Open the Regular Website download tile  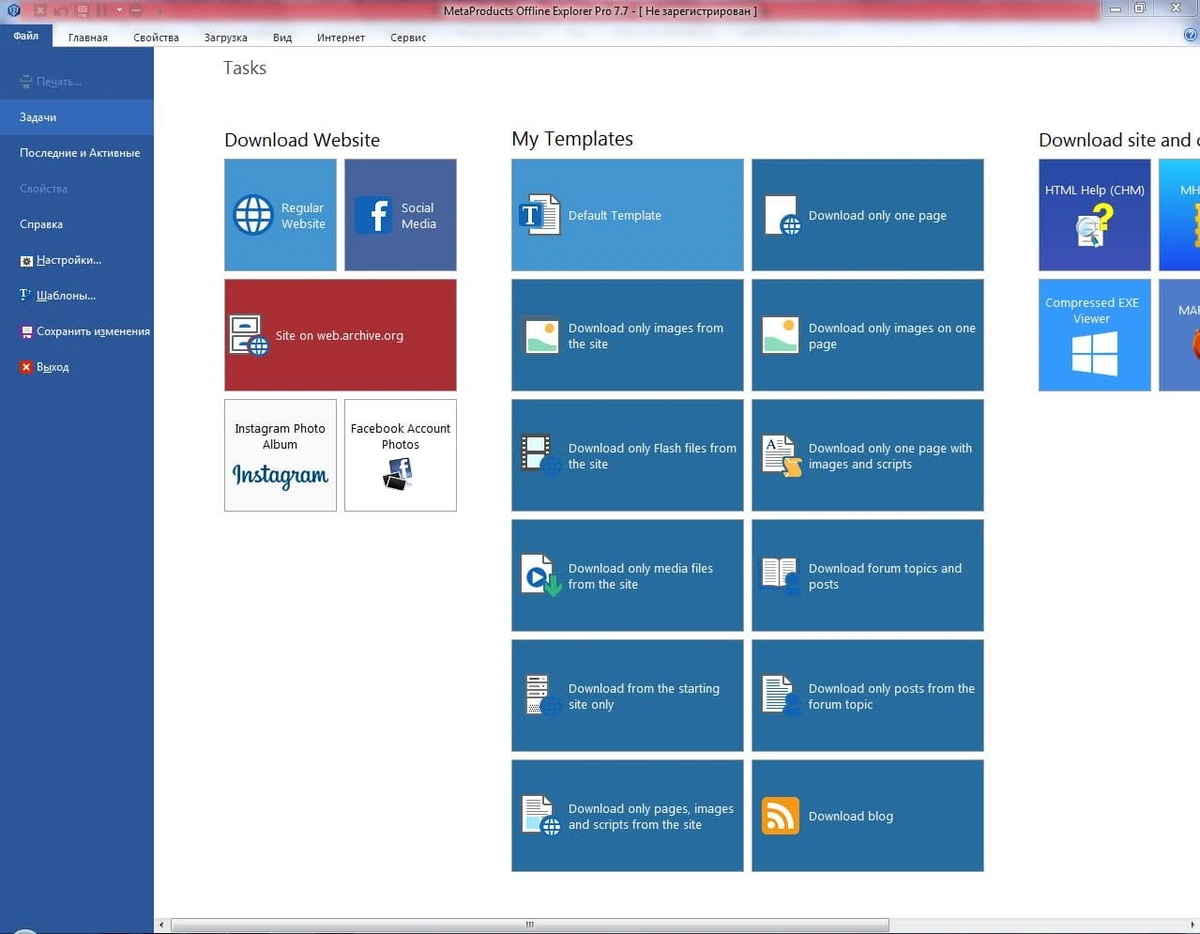click(x=280, y=215)
